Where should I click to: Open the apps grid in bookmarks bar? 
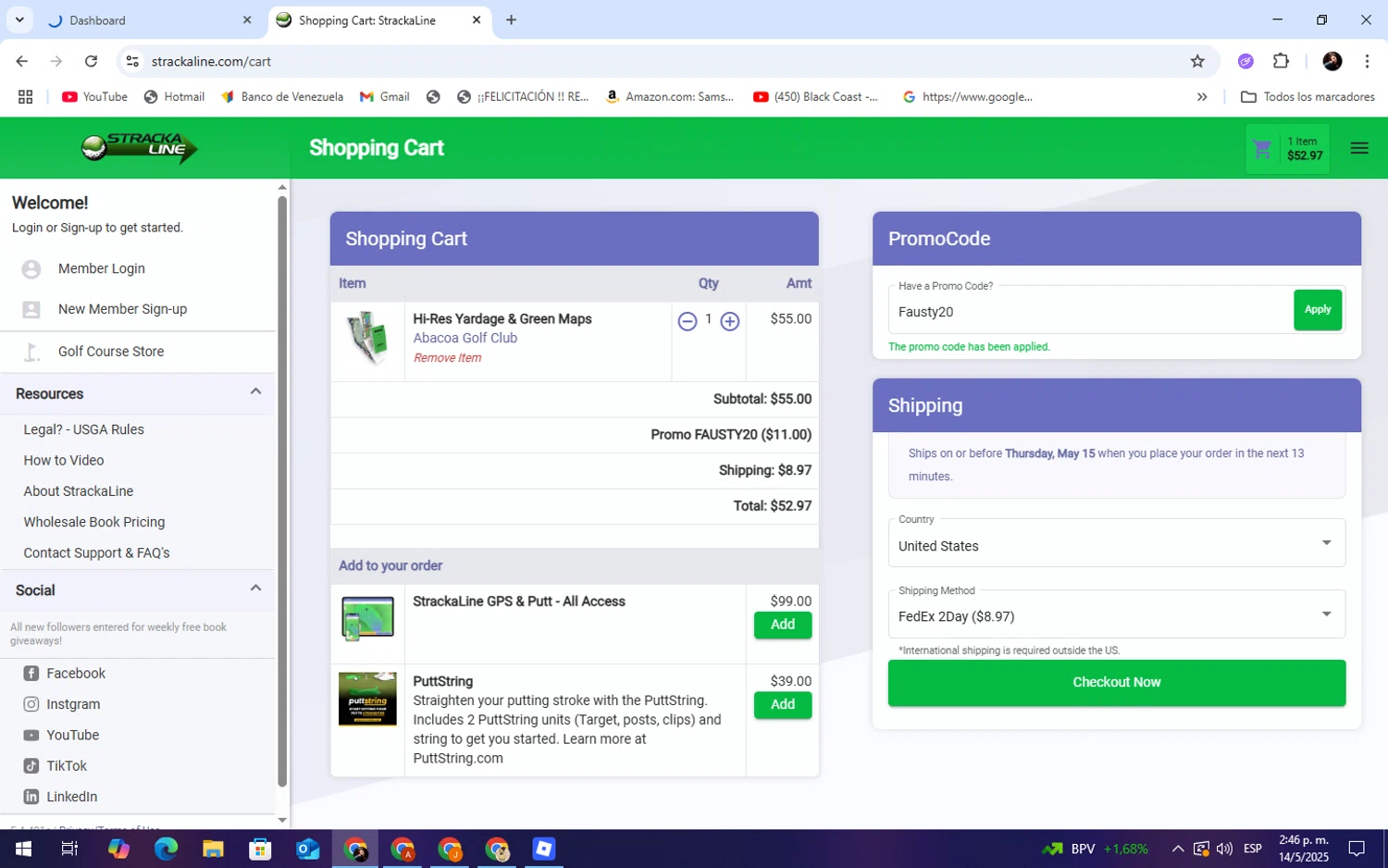(26, 97)
